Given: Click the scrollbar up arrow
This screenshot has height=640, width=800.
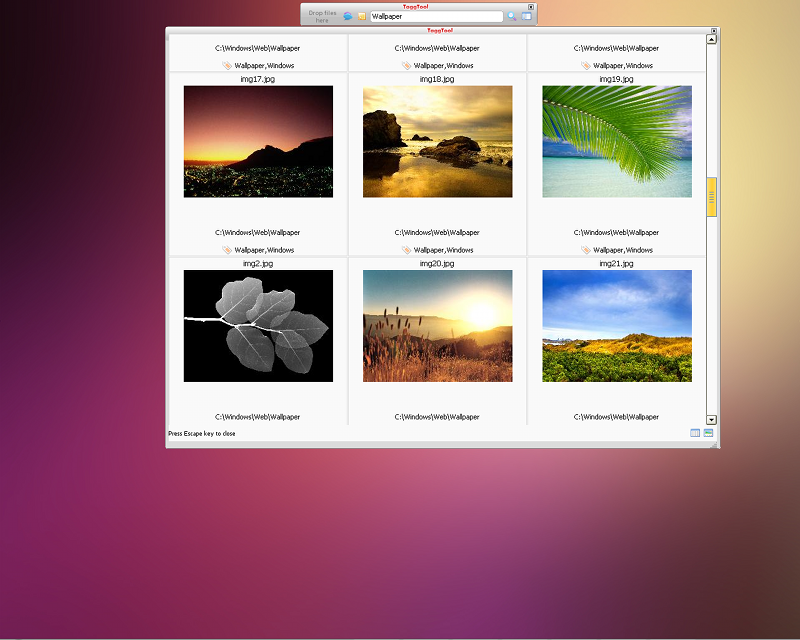Looking at the screenshot, I should pyautogui.click(x=712, y=39).
